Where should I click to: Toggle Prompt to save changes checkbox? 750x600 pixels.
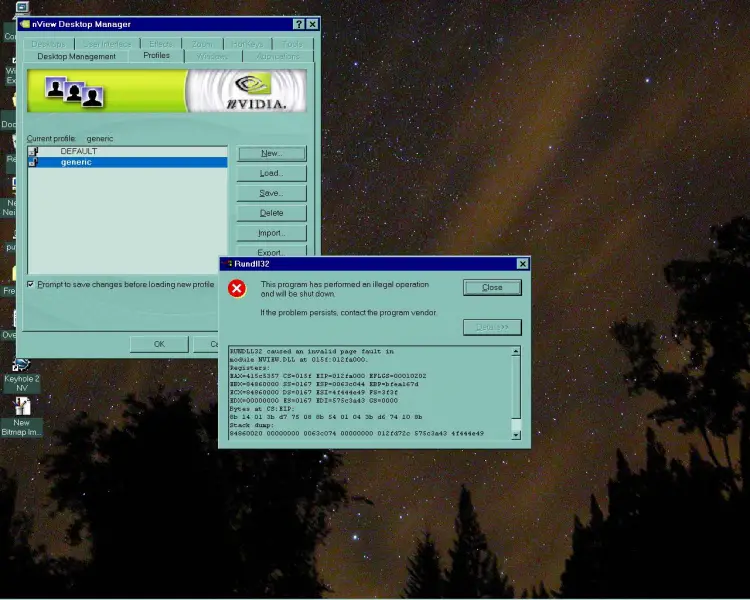[x=31, y=284]
